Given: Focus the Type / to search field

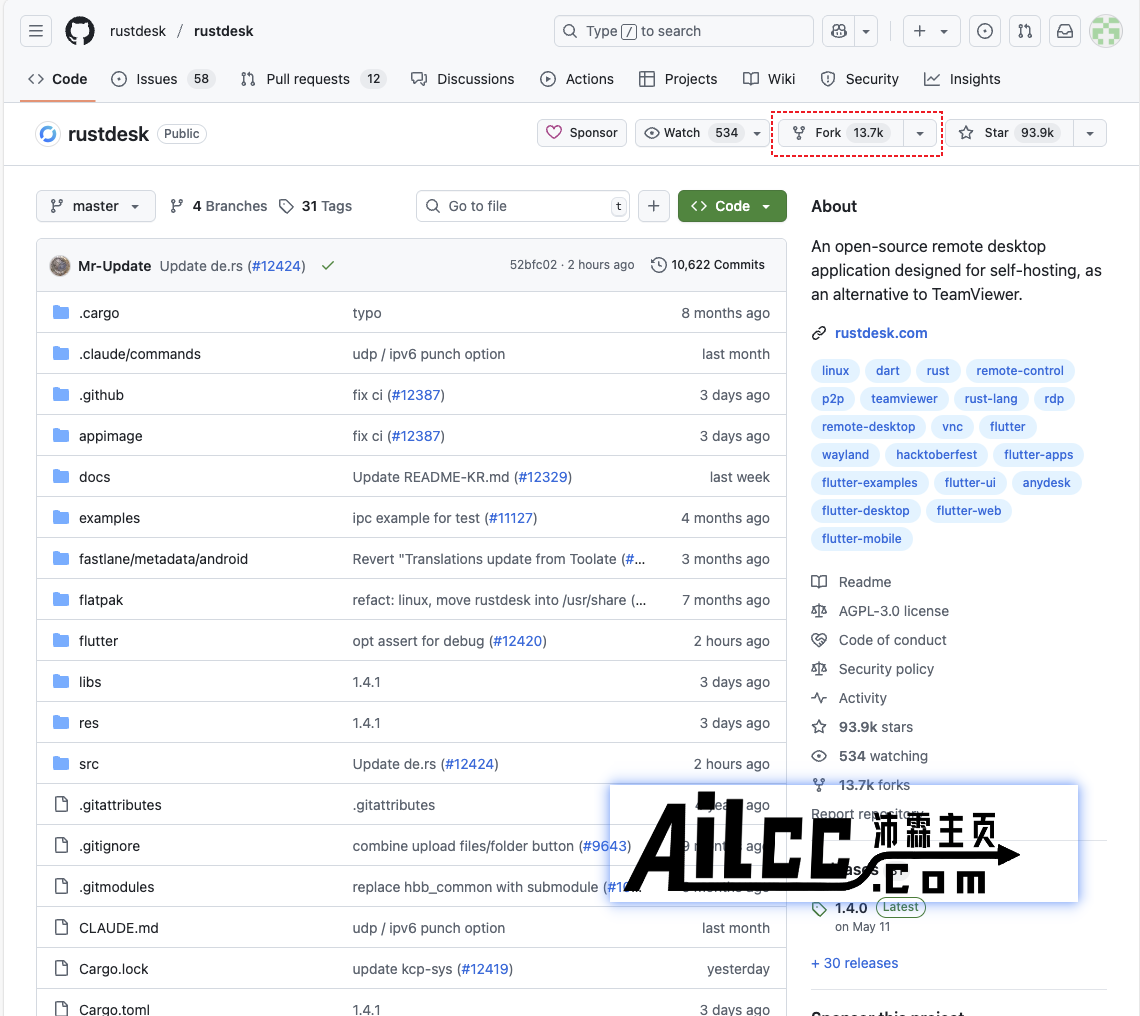Looking at the screenshot, I should click(x=683, y=31).
